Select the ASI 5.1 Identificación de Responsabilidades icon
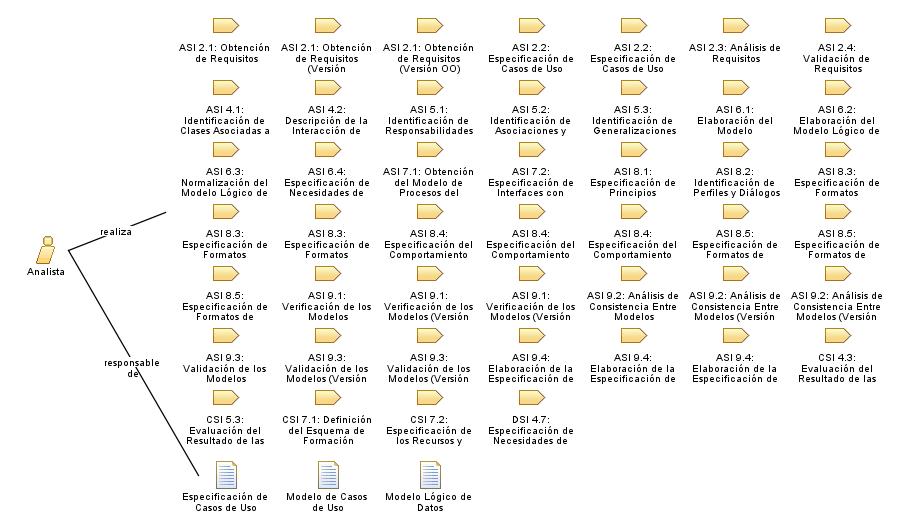This screenshot has width=899, height=531. (429, 88)
